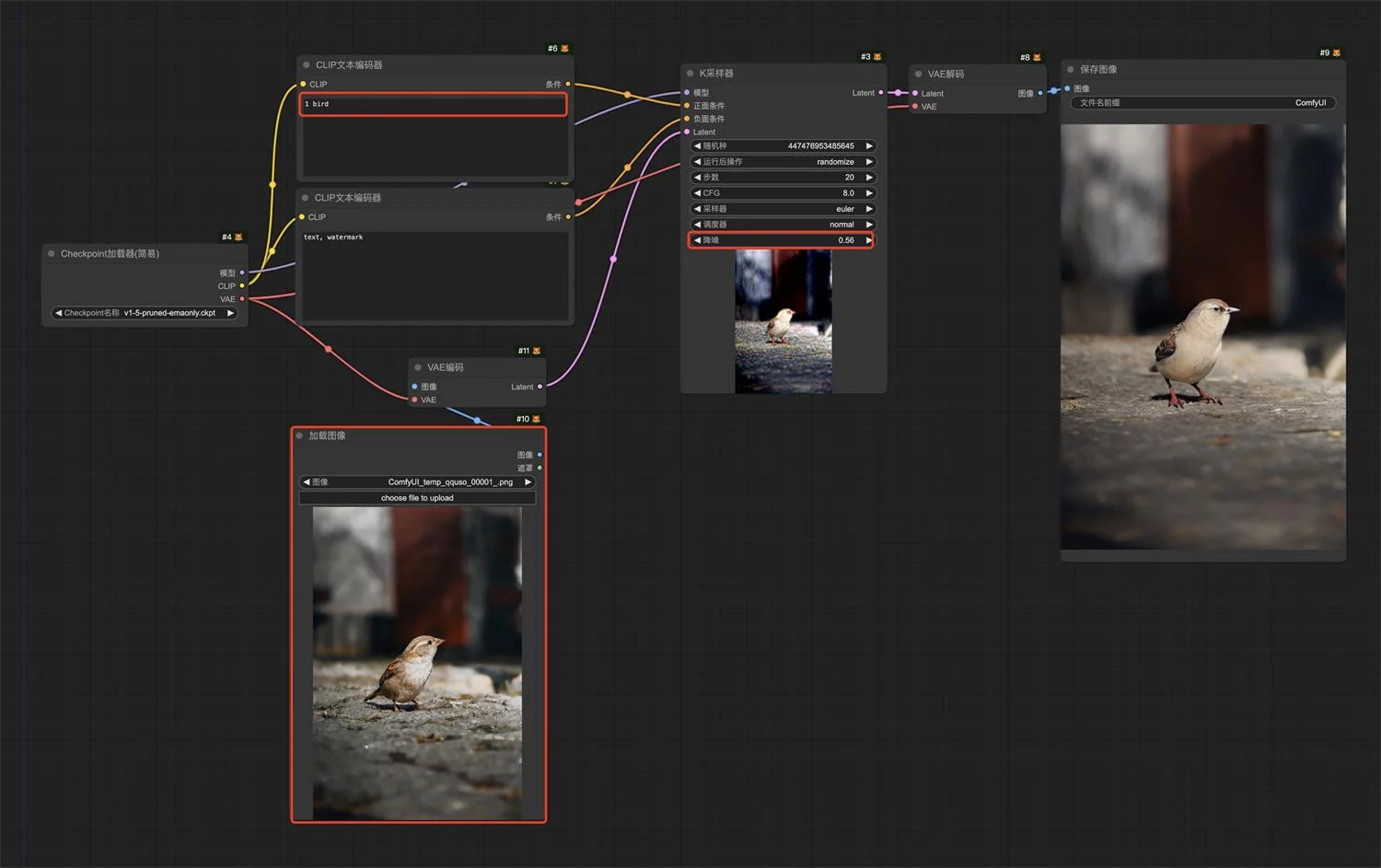Toggle collapse dot on the VAE编码 node
This screenshot has height=868, width=1381.
418,368
